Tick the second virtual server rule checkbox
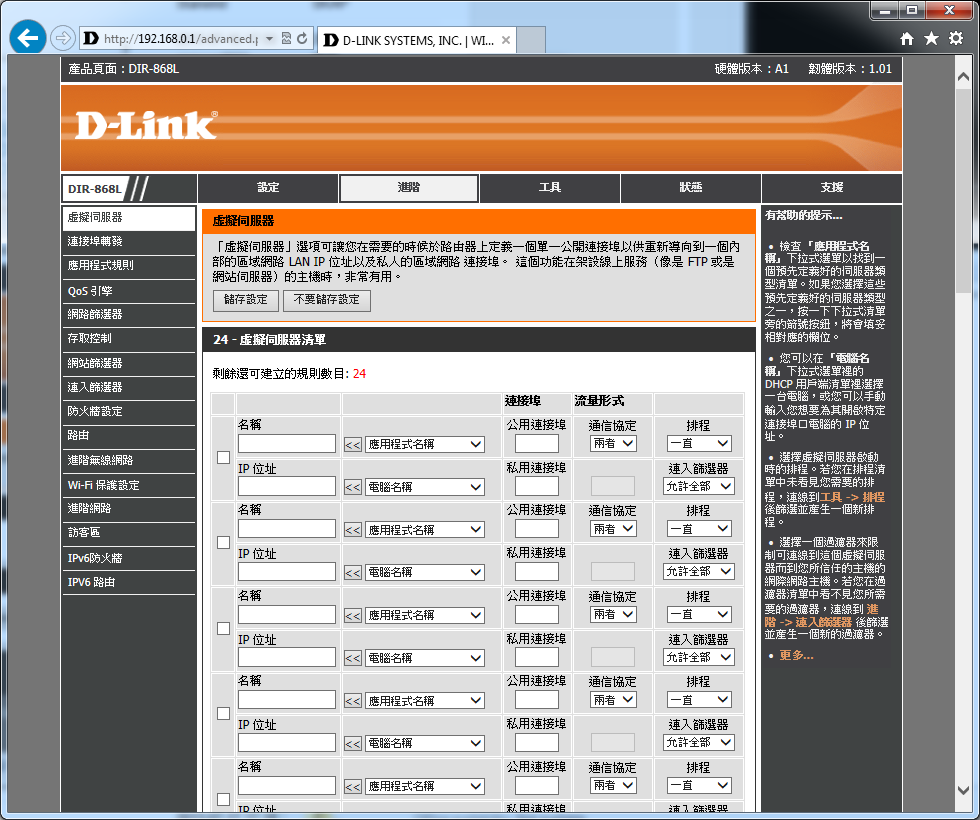980x820 pixels. [x=223, y=542]
